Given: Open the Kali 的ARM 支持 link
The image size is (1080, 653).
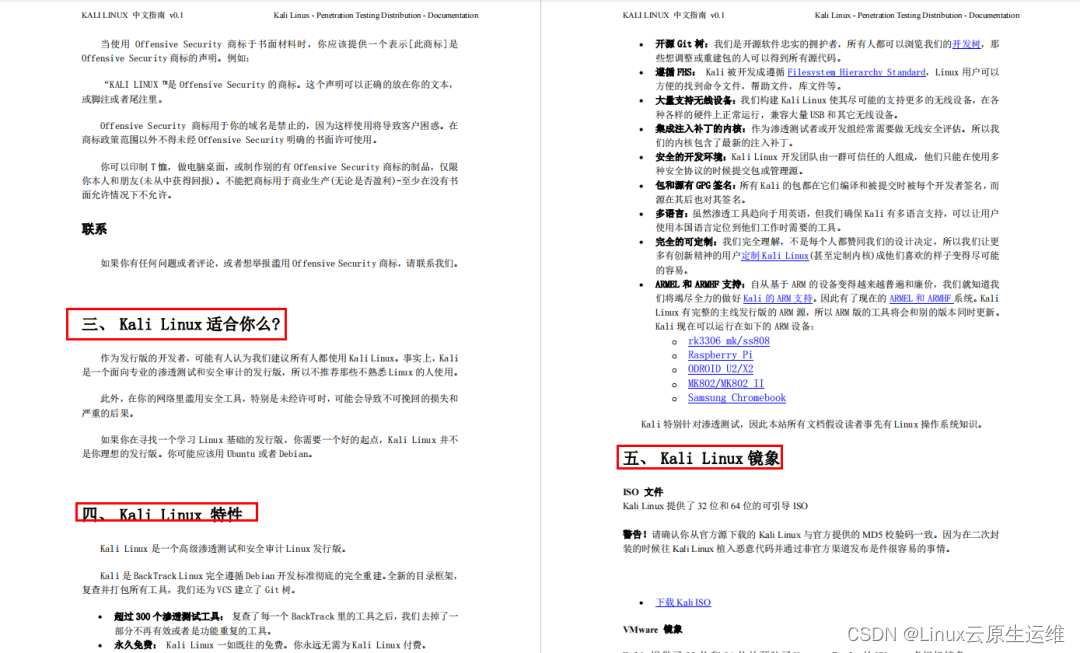Looking at the screenshot, I should coord(778,298).
